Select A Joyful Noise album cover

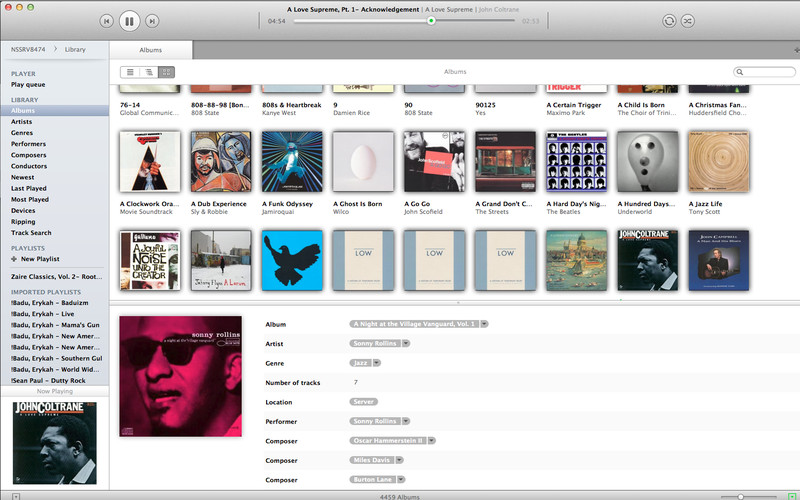pyautogui.click(x=150, y=260)
